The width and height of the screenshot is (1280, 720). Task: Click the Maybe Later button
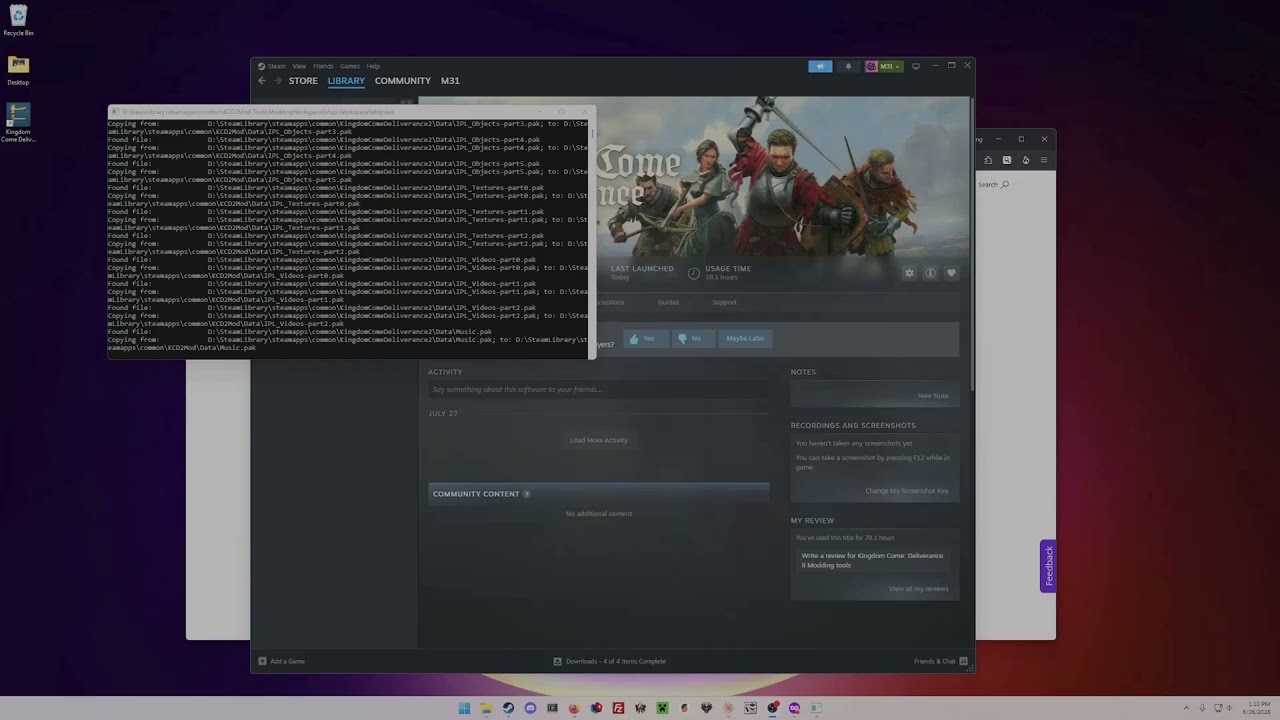pos(745,339)
